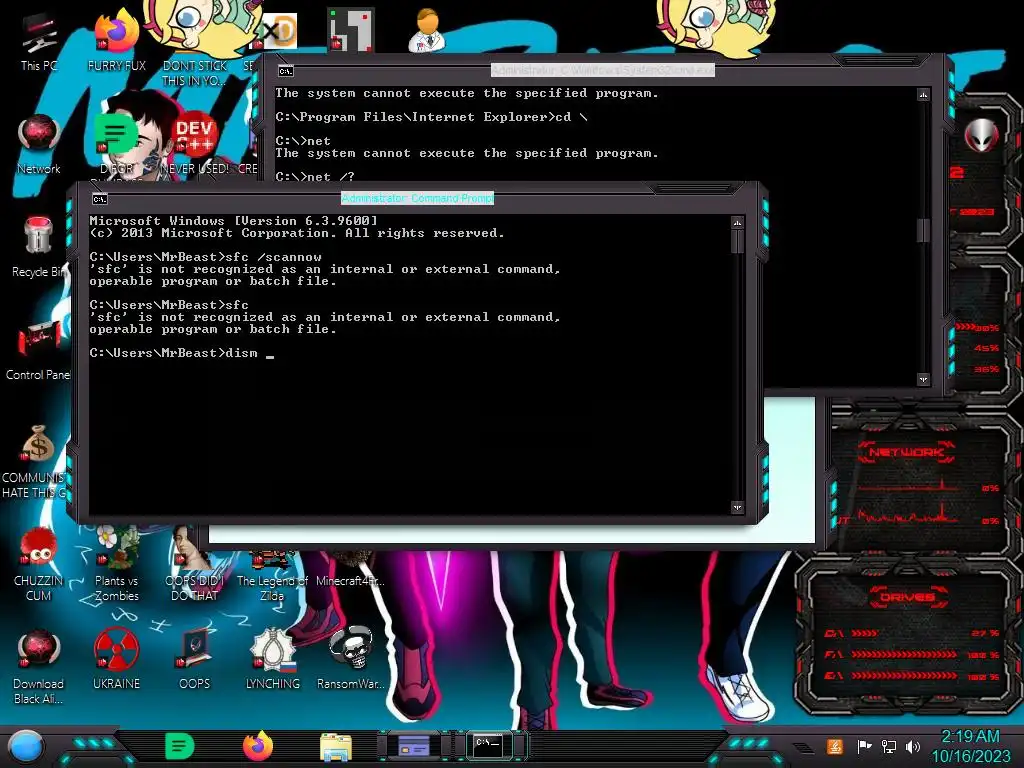Screen dimensions: 1024x768
Task: Click the Alienware head gadget icon
Action: (x=982, y=136)
